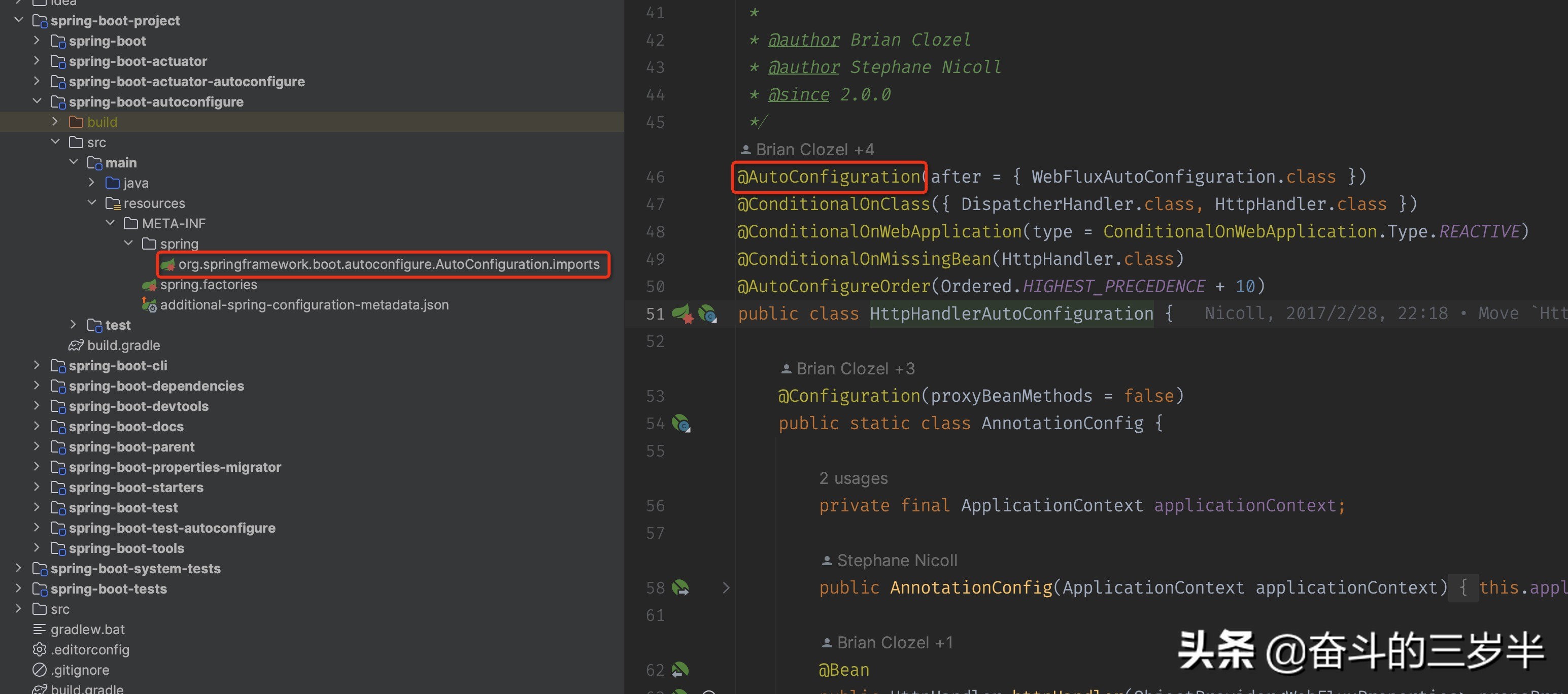Select the gradlew.bat file
Viewport: 1568px width, 694px height.
88,630
